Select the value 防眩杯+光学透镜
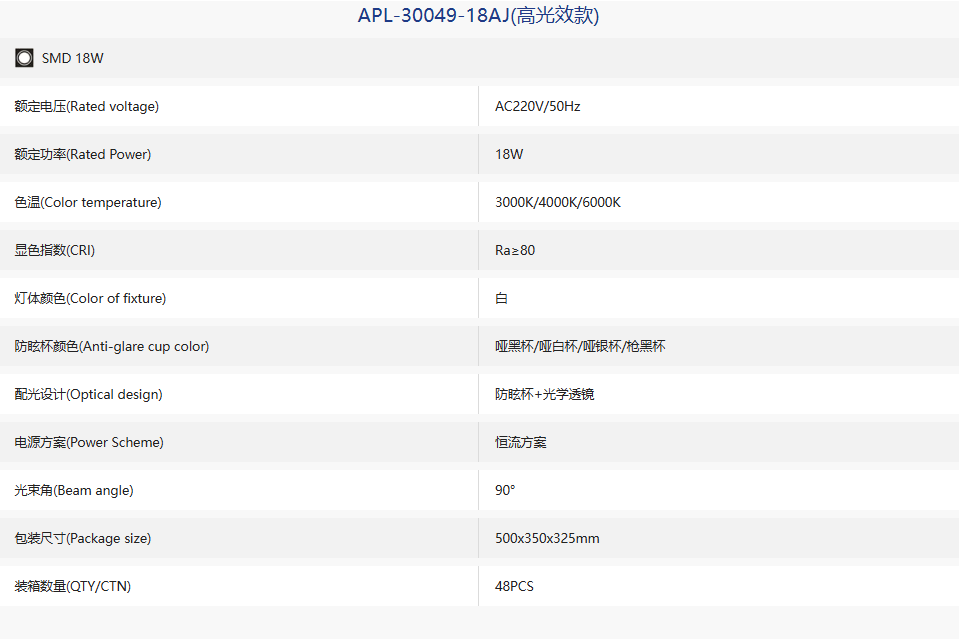 point(544,394)
